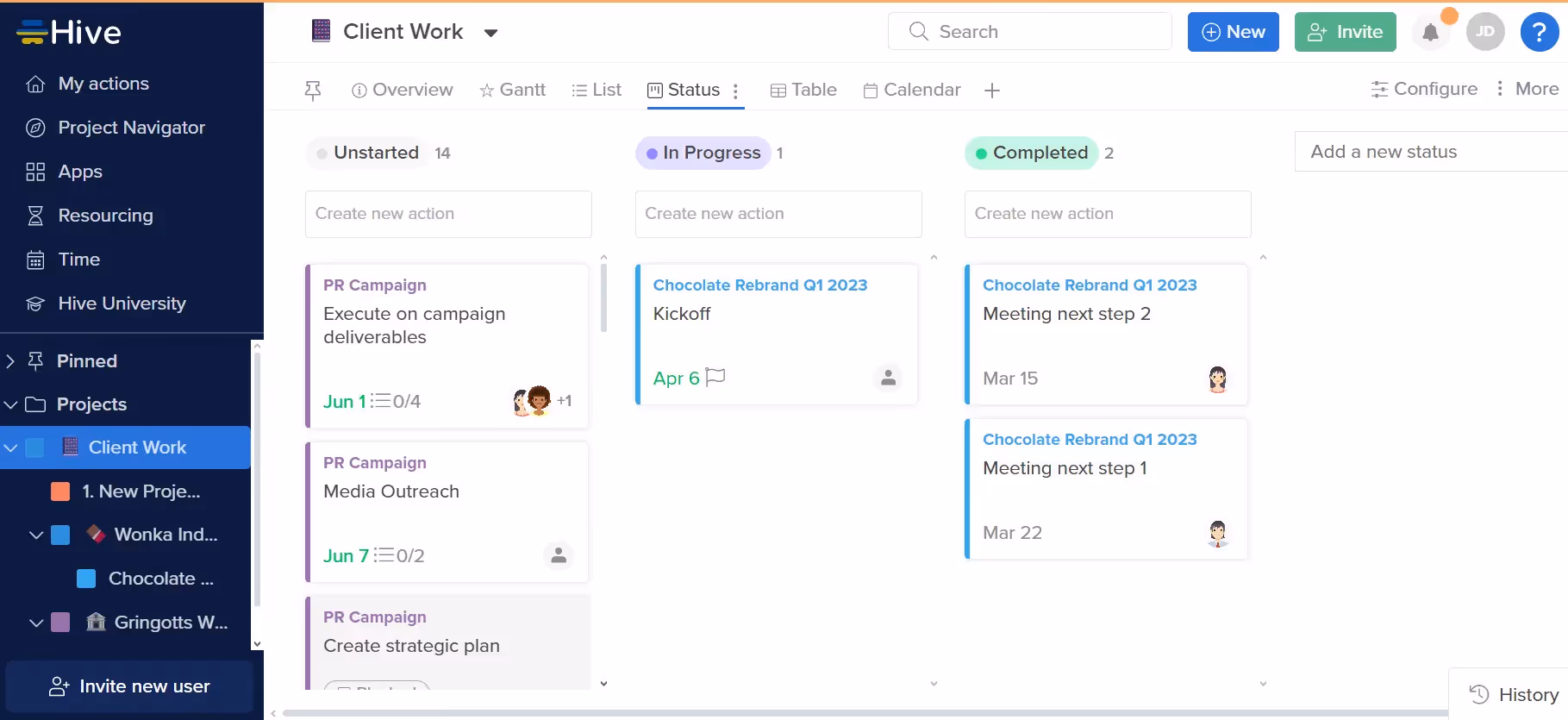Screen dimensions: 1568x720
Task: Click Invite new user button
Action: coord(129,686)
